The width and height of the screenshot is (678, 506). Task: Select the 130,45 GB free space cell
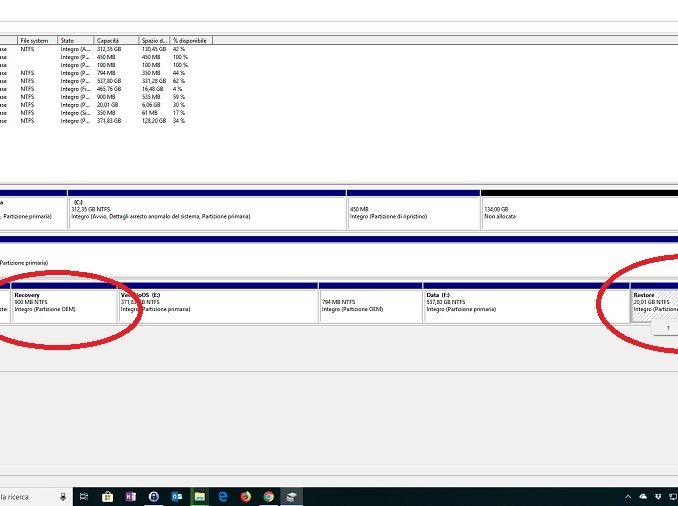[x=154, y=49]
